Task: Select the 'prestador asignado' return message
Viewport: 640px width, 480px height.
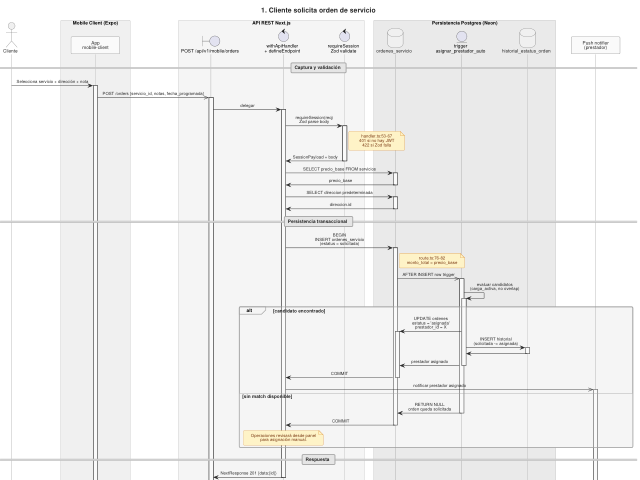Action: 429,362
